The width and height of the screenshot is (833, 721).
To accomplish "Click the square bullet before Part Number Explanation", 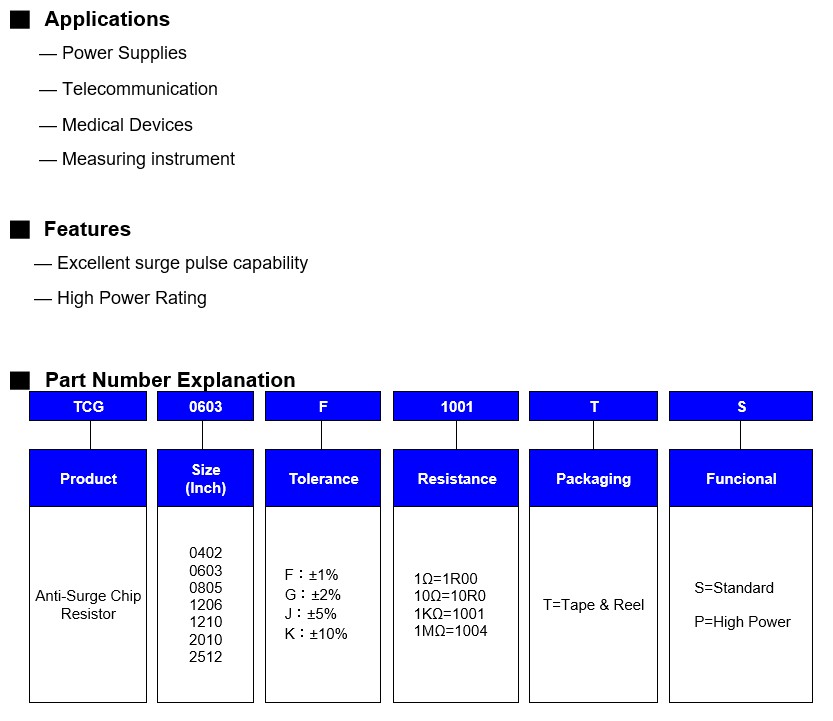I will tap(20, 380).
